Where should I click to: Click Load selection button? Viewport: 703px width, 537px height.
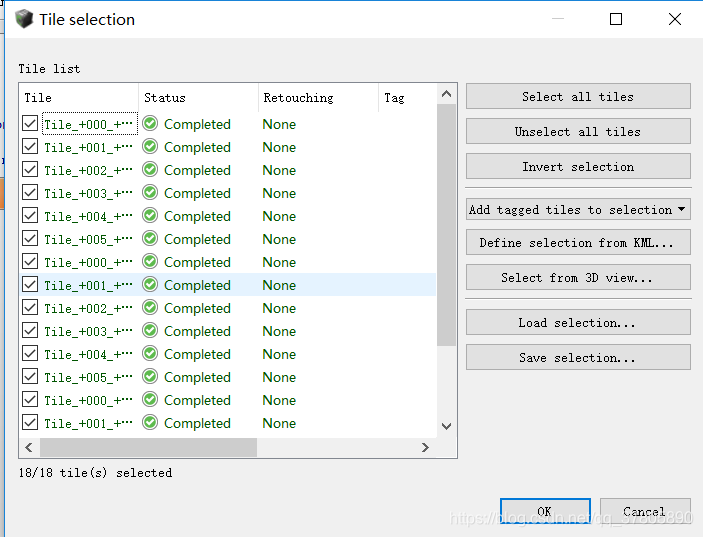578,322
